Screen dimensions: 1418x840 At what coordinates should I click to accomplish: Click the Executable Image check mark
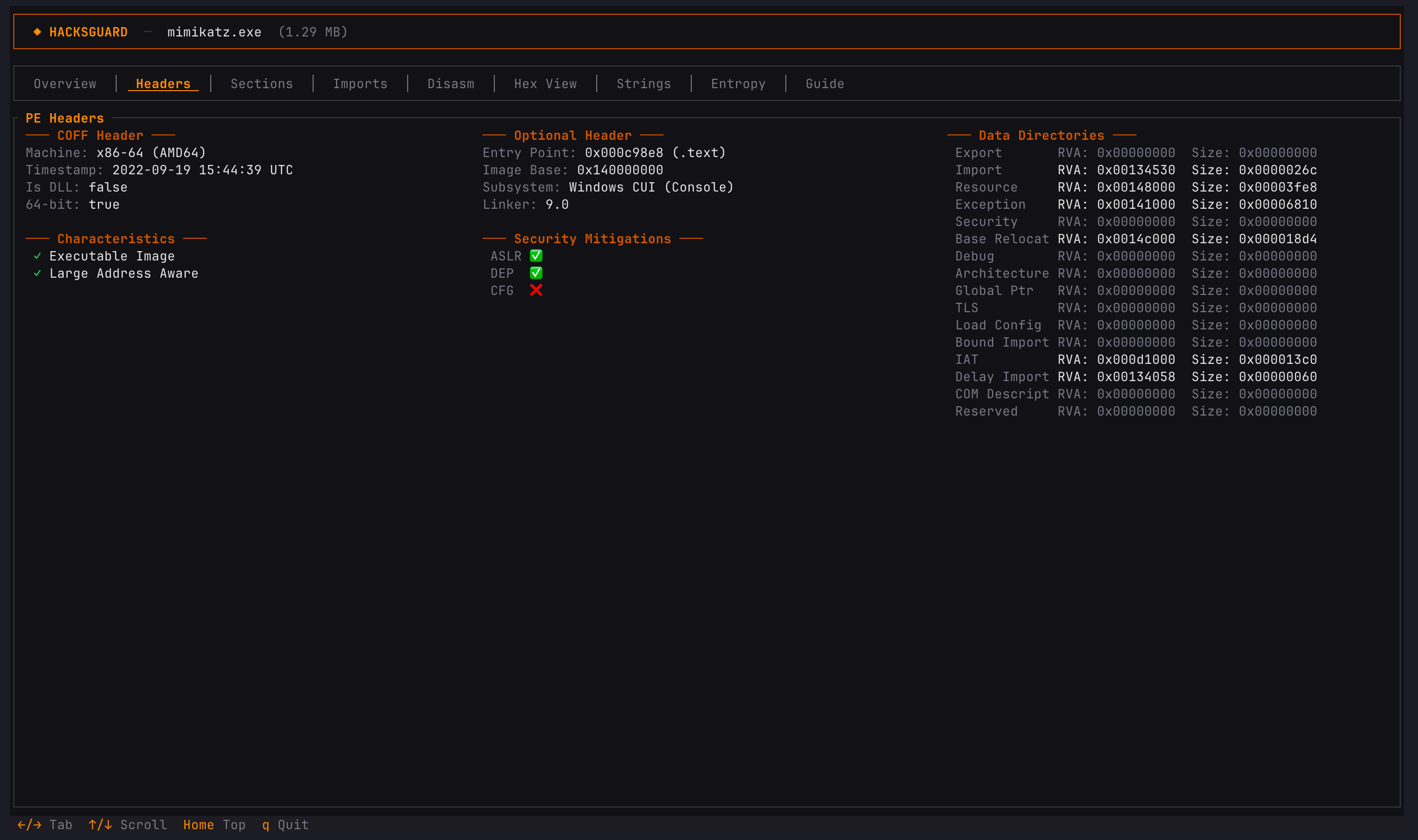(x=37, y=257)
